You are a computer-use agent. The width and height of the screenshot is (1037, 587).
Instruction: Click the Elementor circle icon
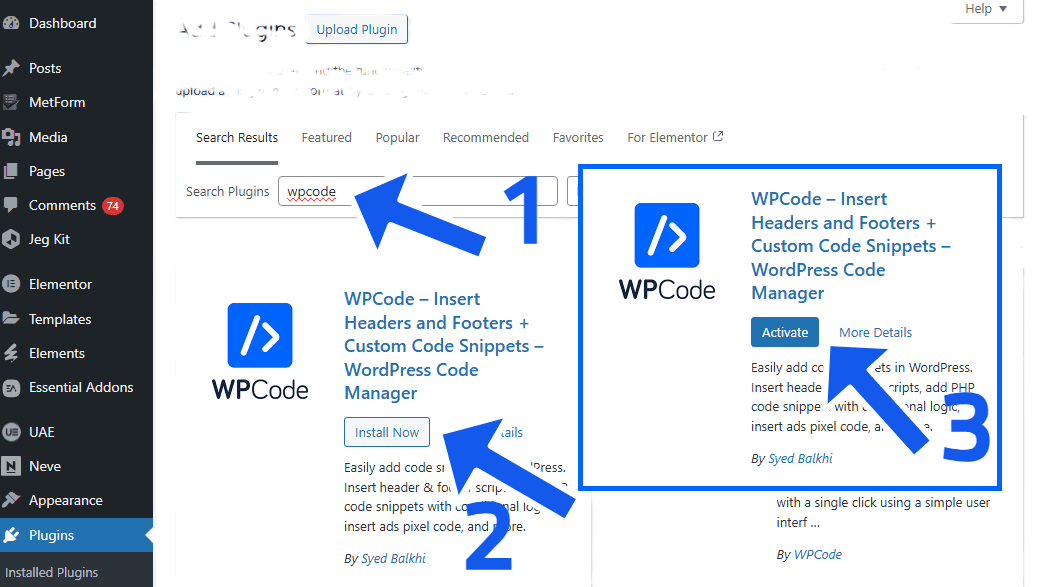pos(11,284)
